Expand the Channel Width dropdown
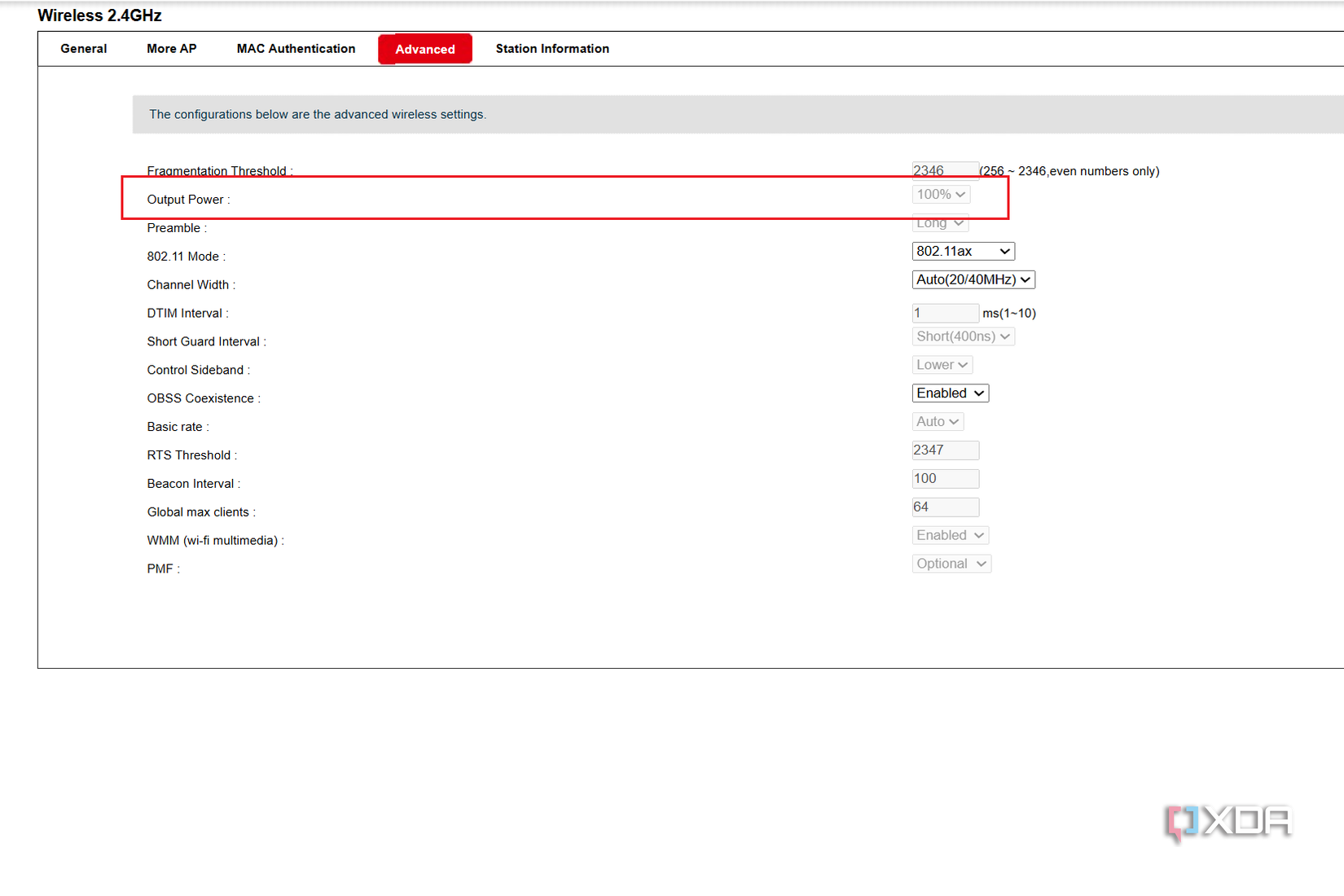1344x896 pixels. click(973, 279)
